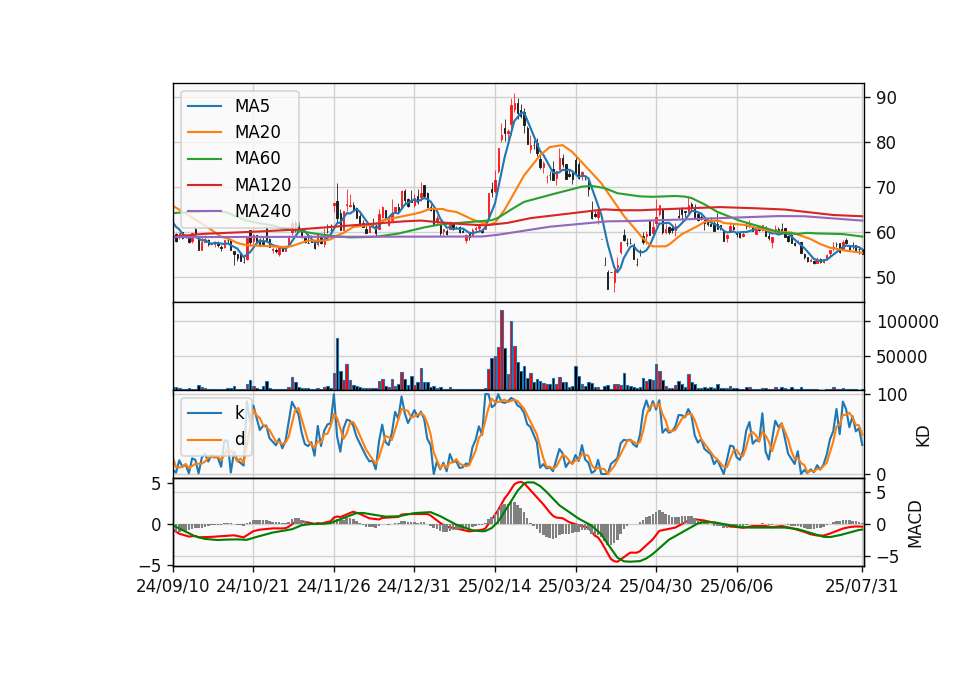Click the 60 price axis tick label
Viewport: 960px width, 690px height.
[886, 233]
